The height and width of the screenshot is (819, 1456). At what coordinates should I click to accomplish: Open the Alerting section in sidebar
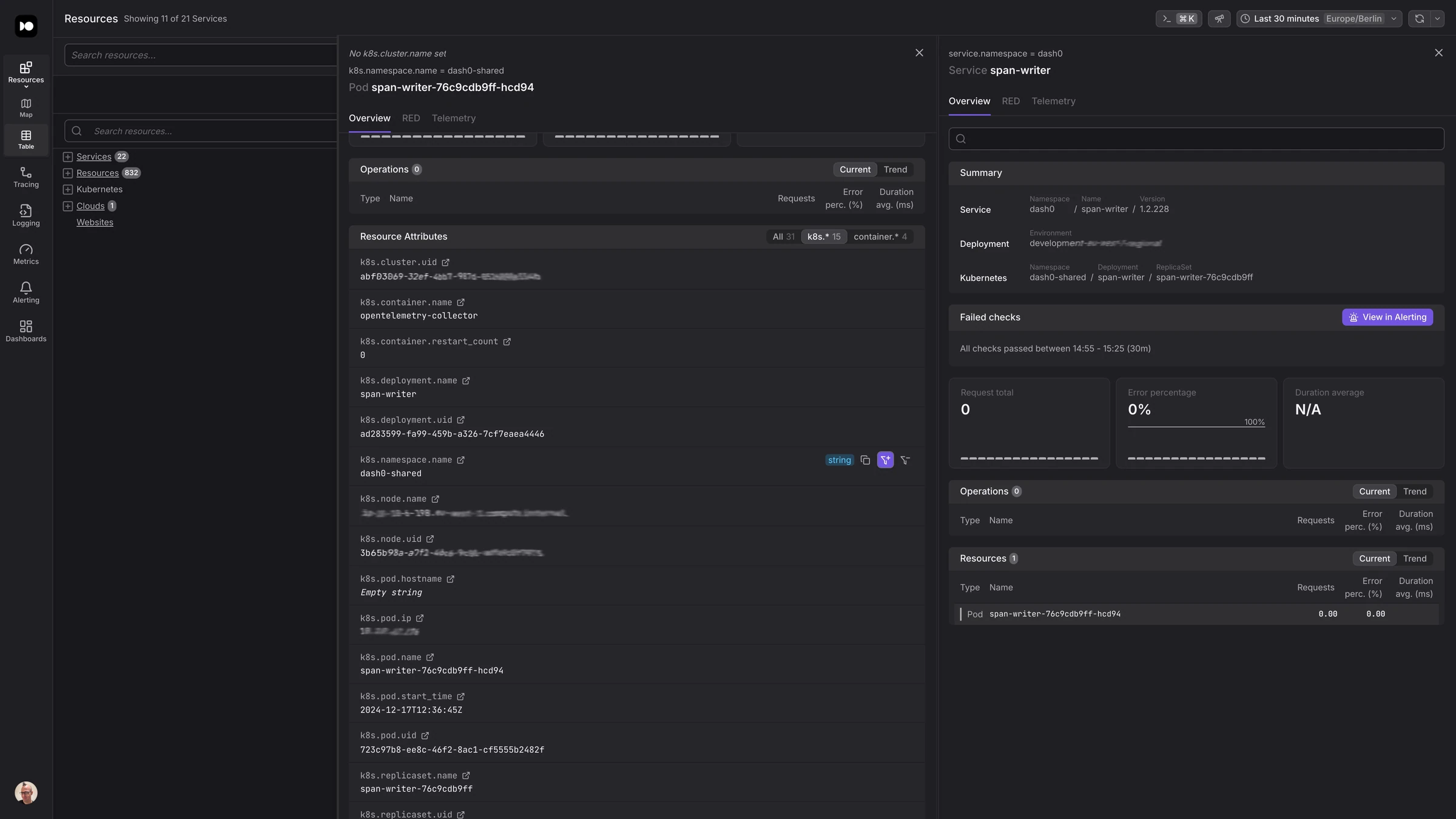pyautogui.click(x=25, y=292)
